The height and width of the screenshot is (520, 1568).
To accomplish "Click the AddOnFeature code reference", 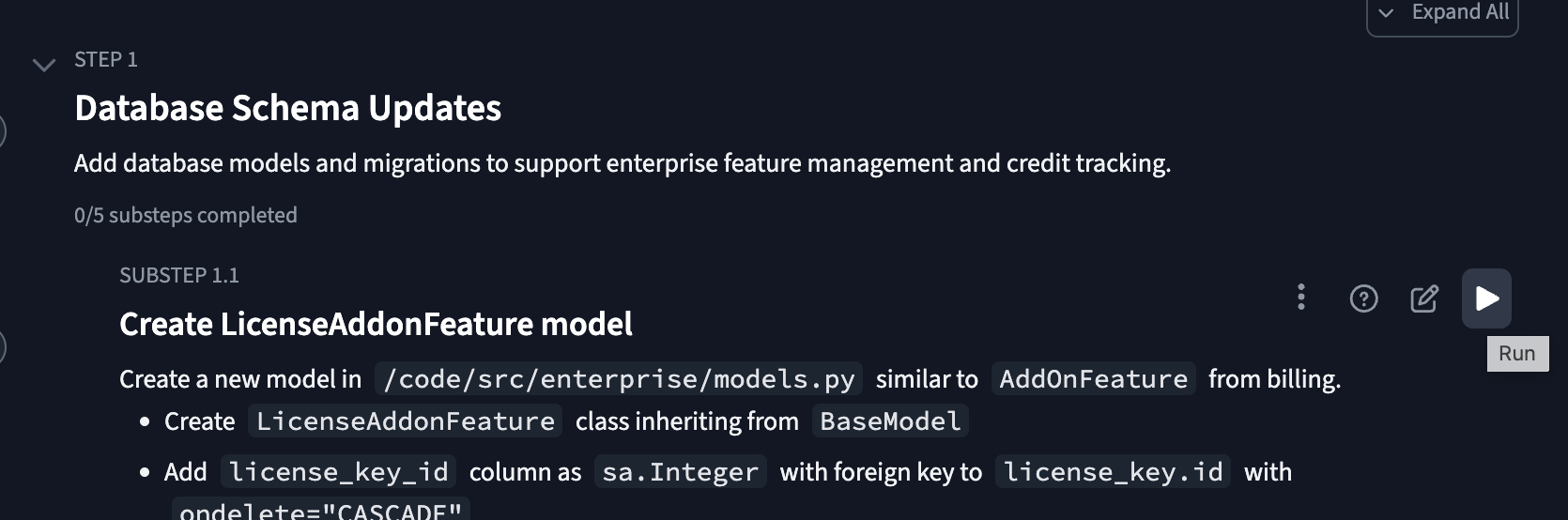I will coord(1093,379).
